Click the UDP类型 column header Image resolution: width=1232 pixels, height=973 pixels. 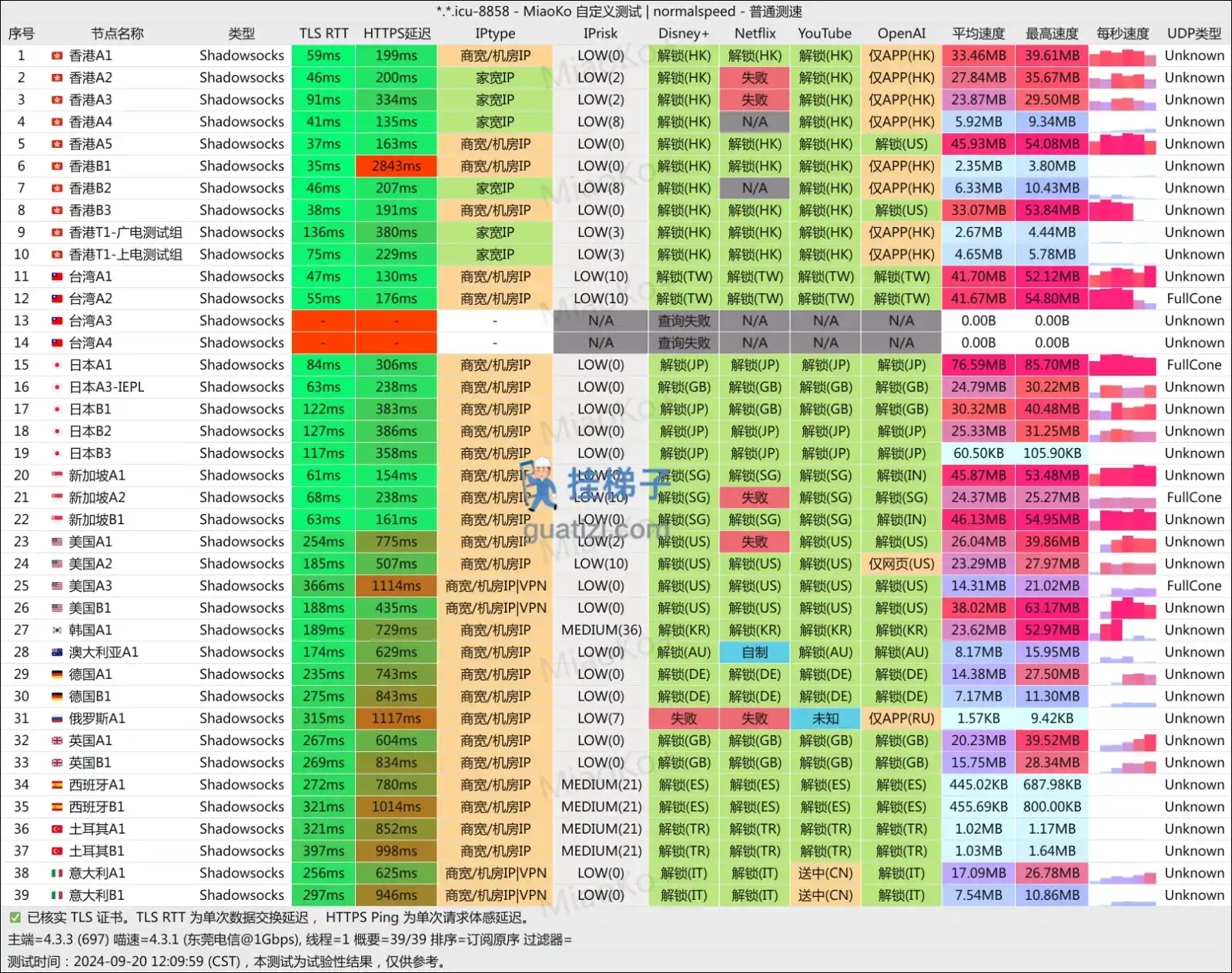(1193, 34)
